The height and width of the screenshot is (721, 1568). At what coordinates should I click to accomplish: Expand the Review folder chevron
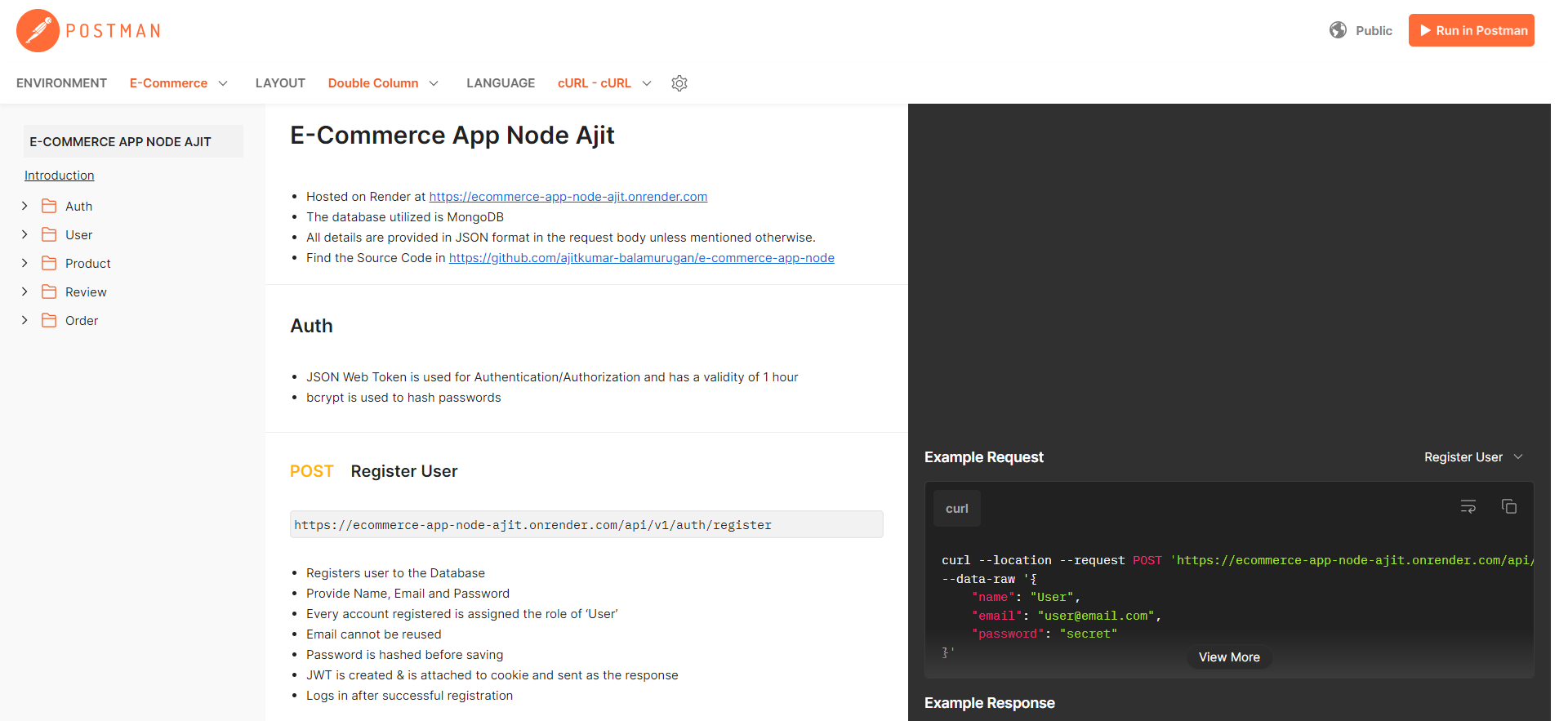[x=24, y=292]
